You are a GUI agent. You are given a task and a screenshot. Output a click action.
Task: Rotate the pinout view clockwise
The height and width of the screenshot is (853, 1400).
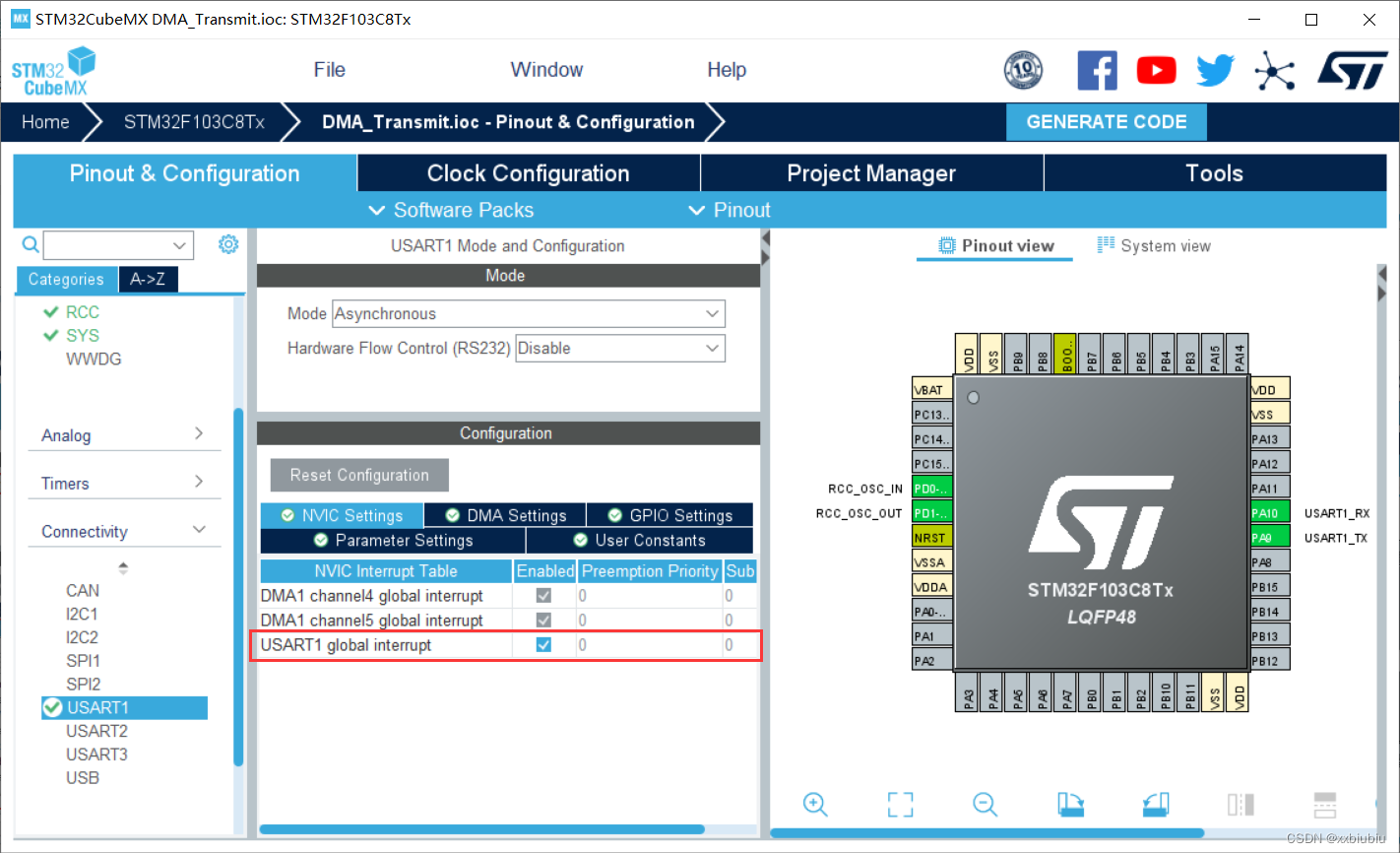1070,805
